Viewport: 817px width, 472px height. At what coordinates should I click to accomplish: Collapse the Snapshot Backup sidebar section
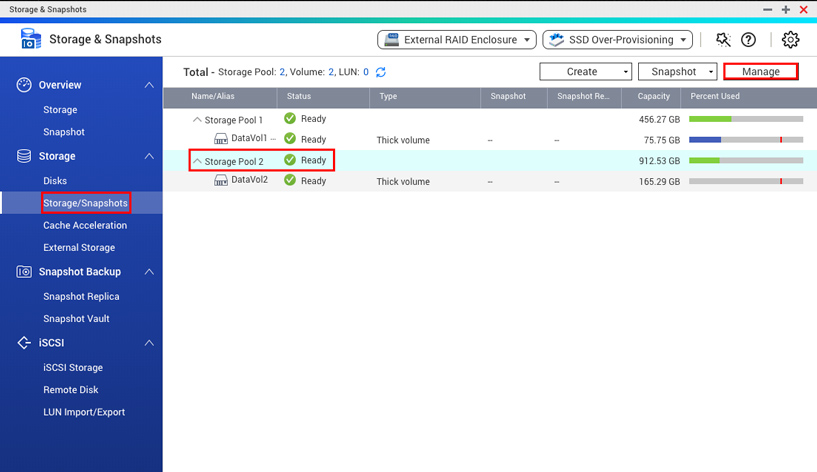click(x=149, y=271)
